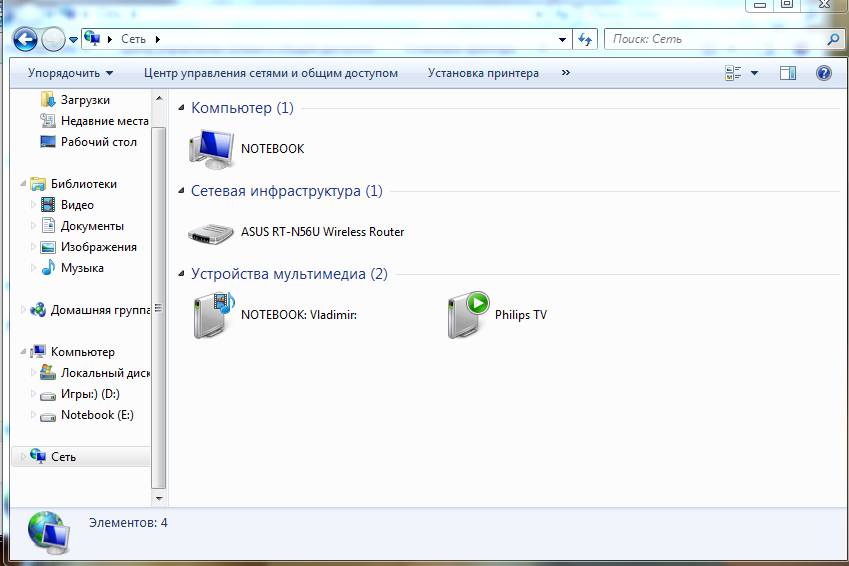Click the change view icon

coord(733,73)
